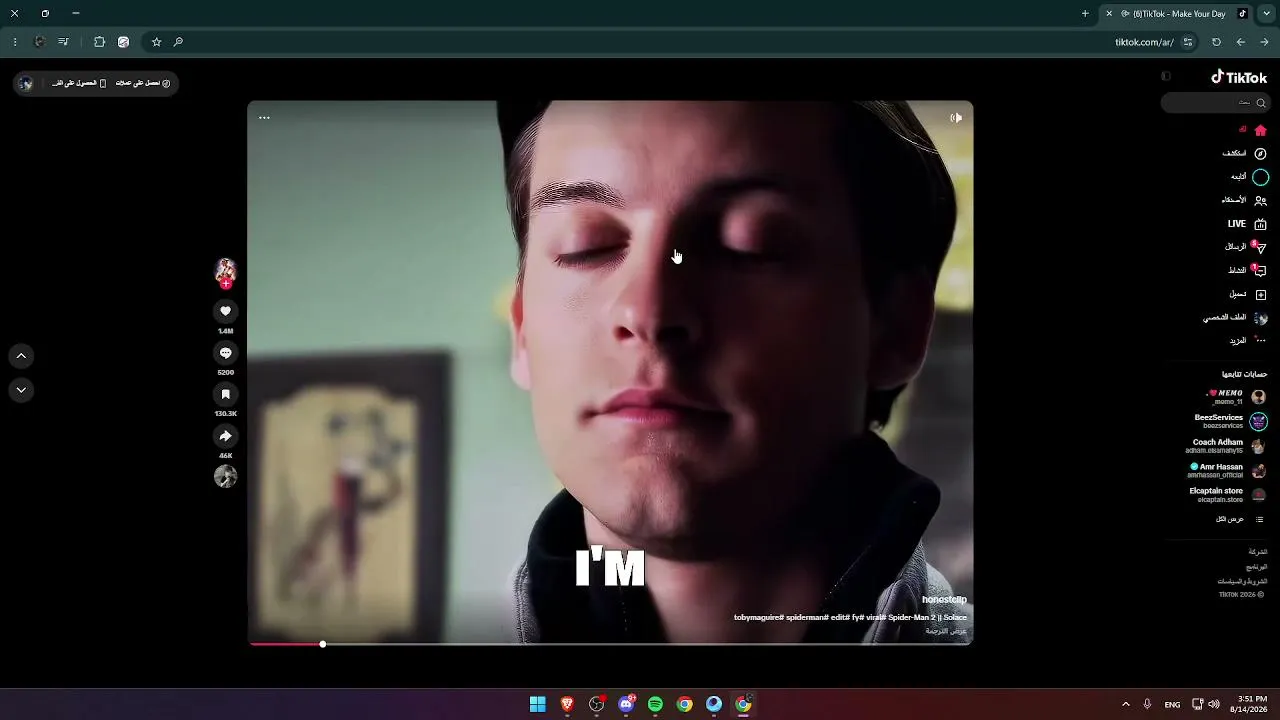1280x720 pixels.
Task: Open the Activity notifications item in sidebar
Action: (x=1248, y=270)
